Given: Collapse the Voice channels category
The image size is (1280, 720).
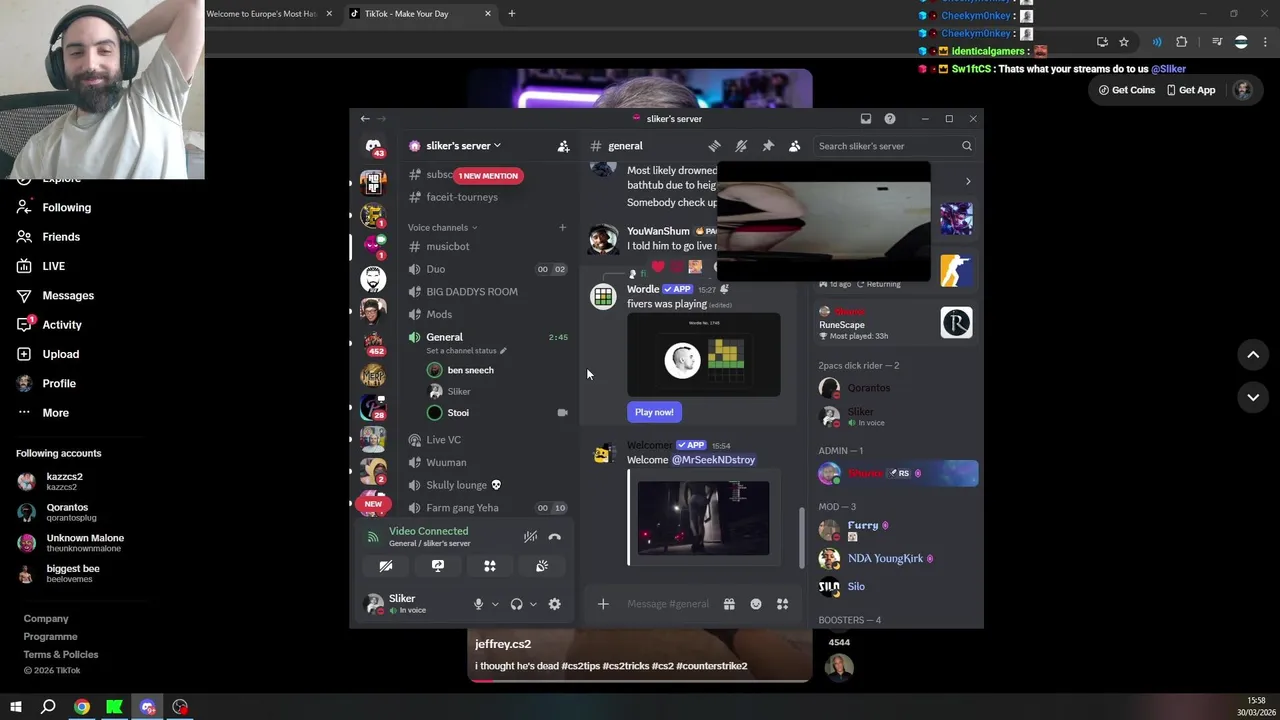Looking at the screenshot, I should click(x=442, y=228).
